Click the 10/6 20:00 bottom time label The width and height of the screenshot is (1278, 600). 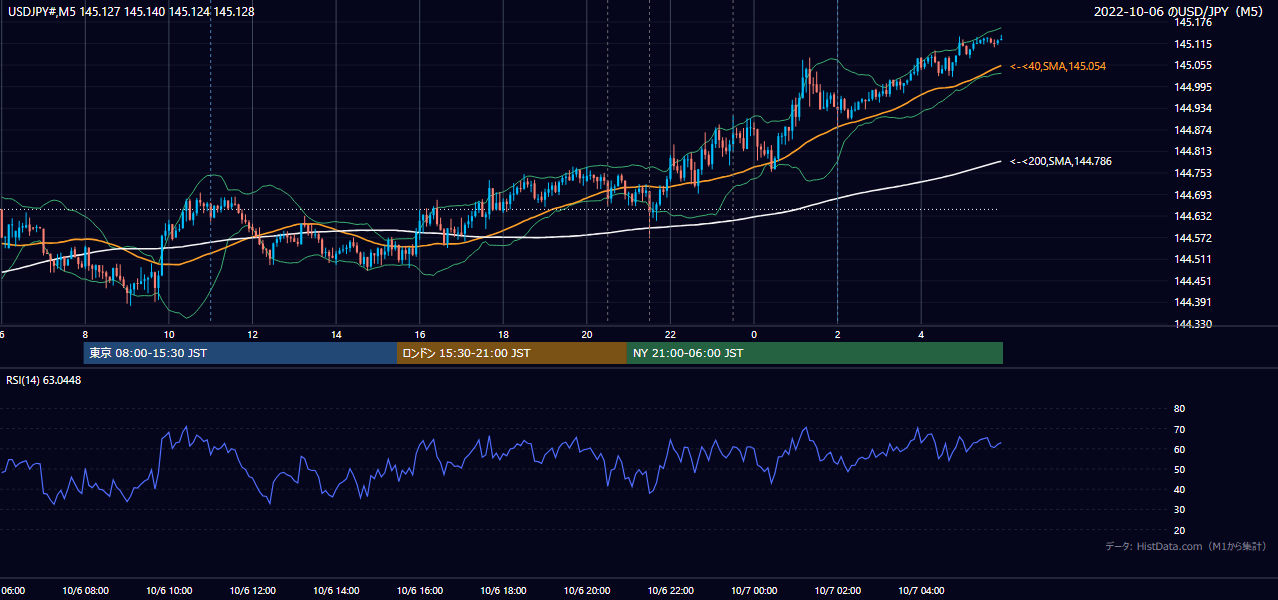click(587, 591)
